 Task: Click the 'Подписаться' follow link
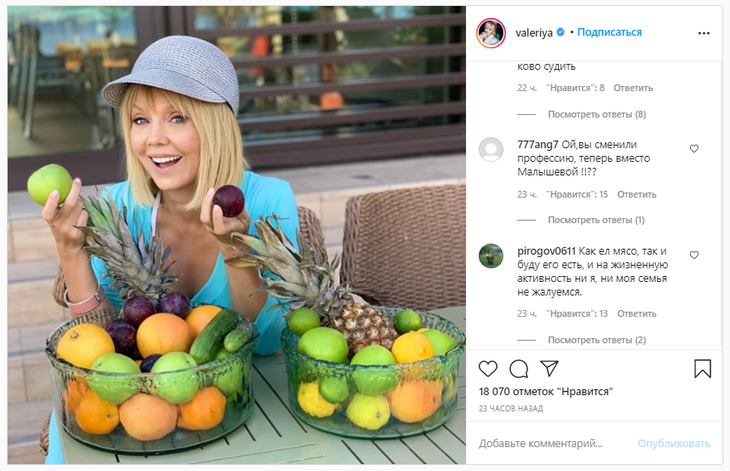(609, 33)
